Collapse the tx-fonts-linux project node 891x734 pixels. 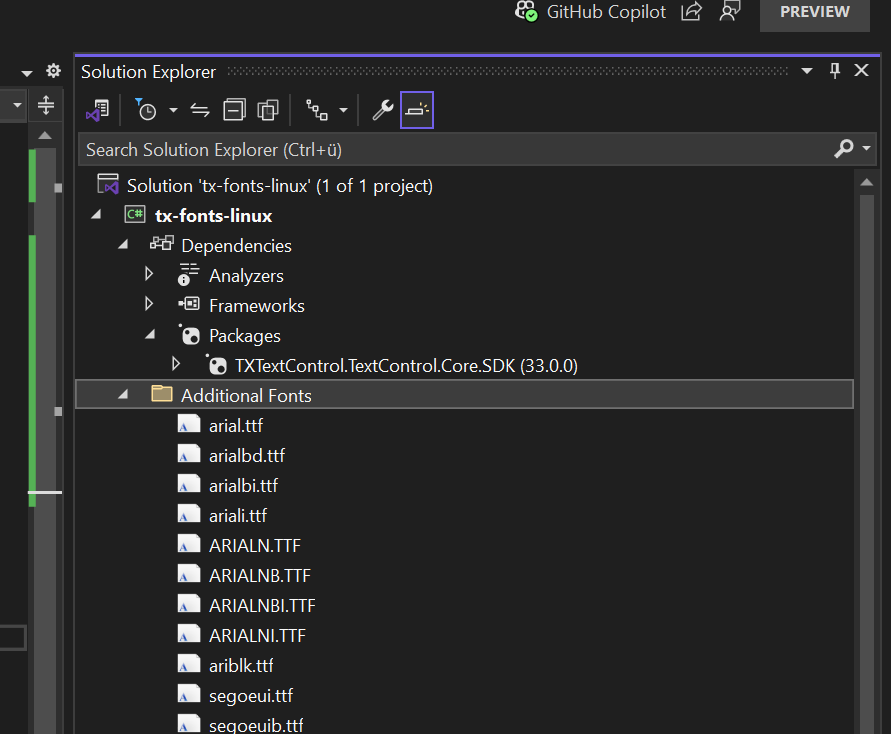96,215
